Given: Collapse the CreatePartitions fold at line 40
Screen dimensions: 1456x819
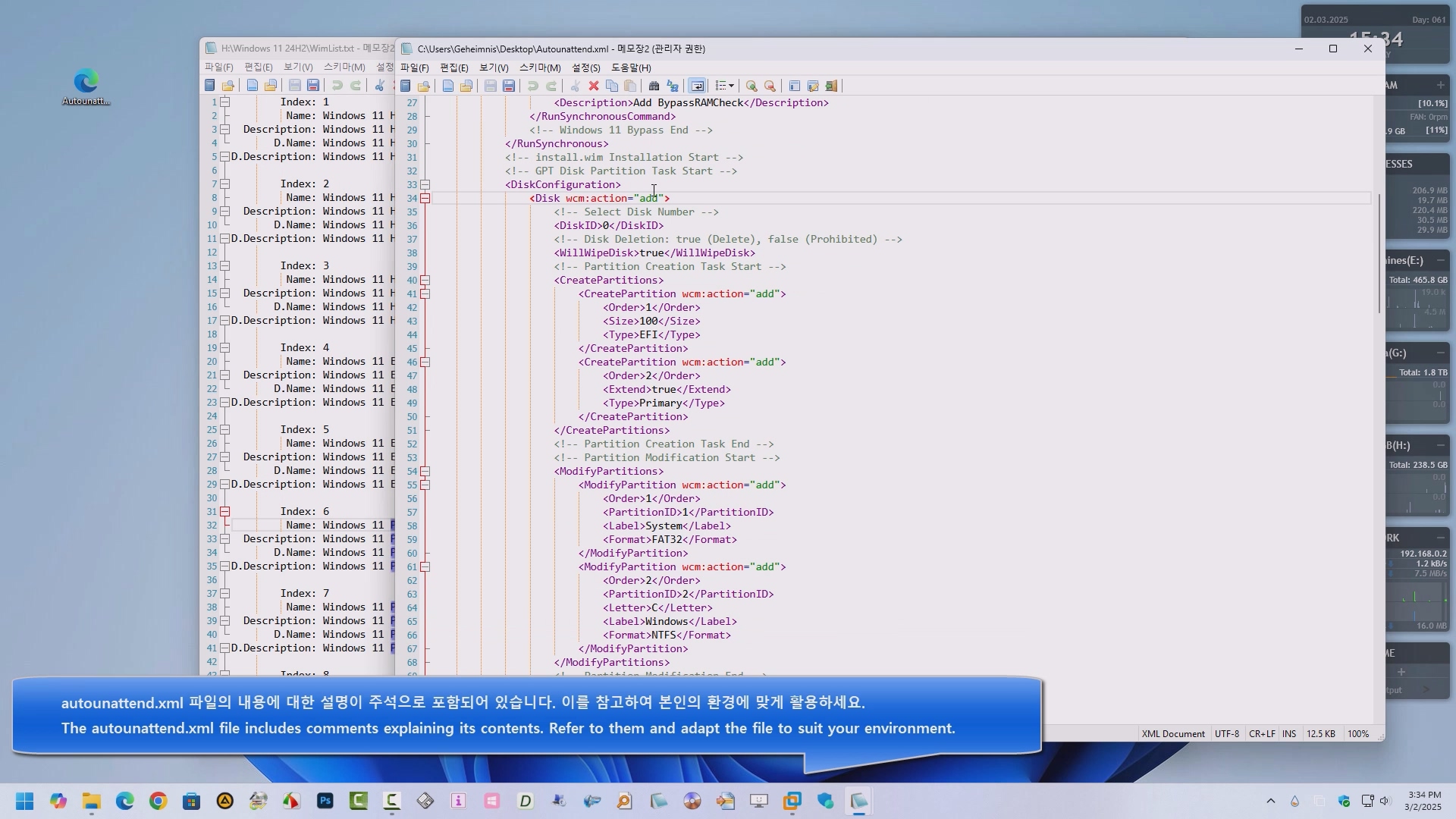Looking at the screenshot, I should (x=425, y=281).
